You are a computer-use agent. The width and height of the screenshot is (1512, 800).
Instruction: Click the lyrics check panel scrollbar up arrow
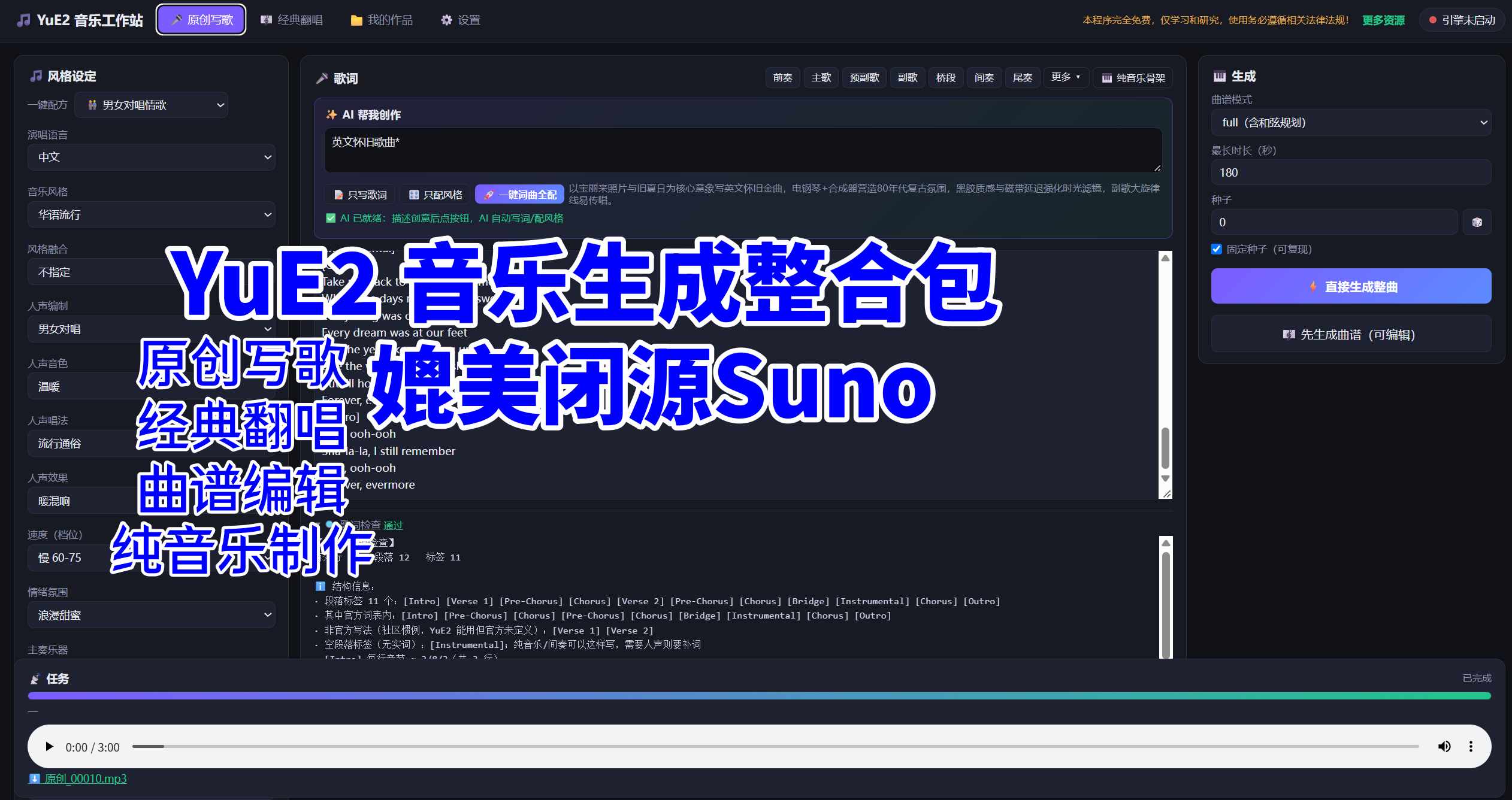(1166, 543)
